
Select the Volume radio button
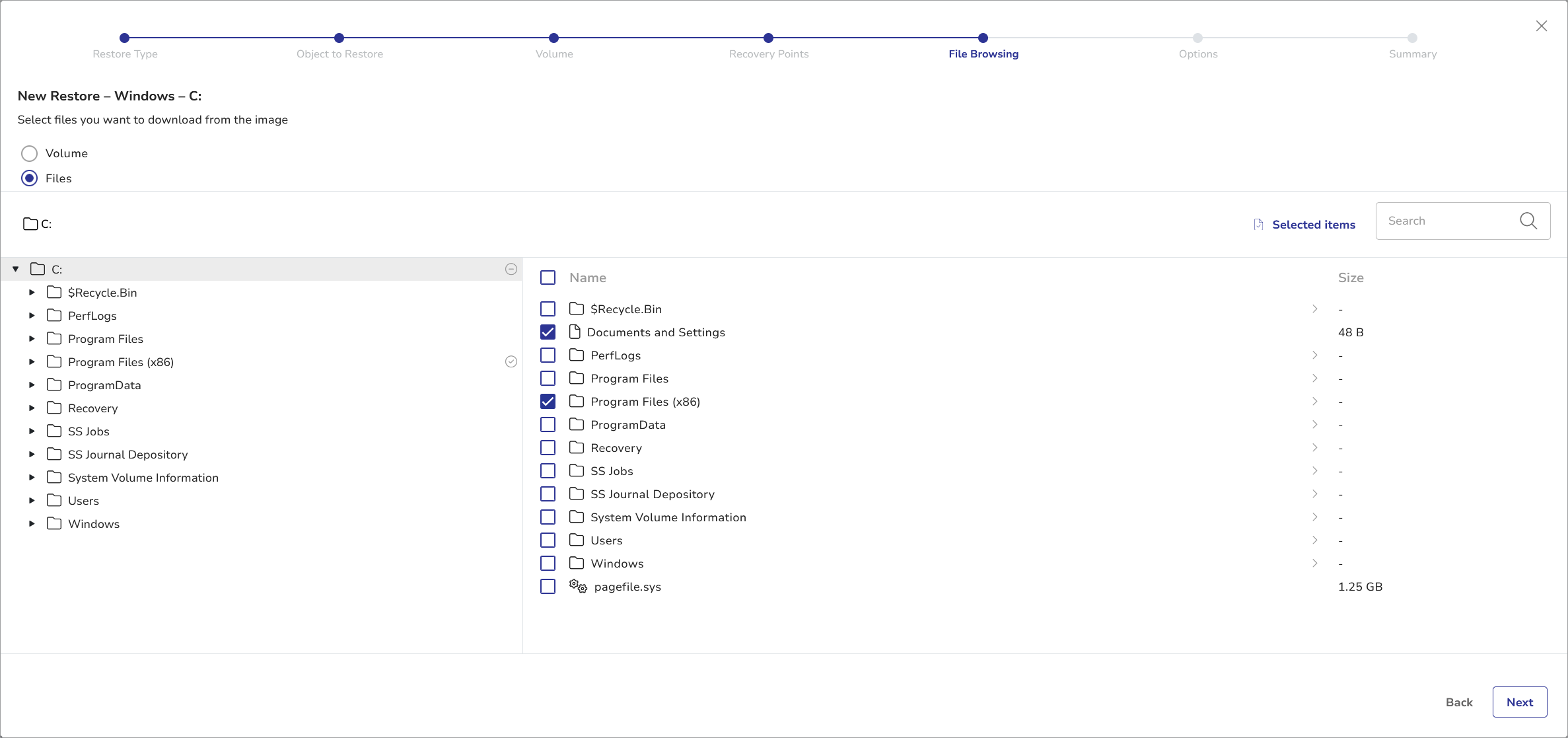point(29,153)
